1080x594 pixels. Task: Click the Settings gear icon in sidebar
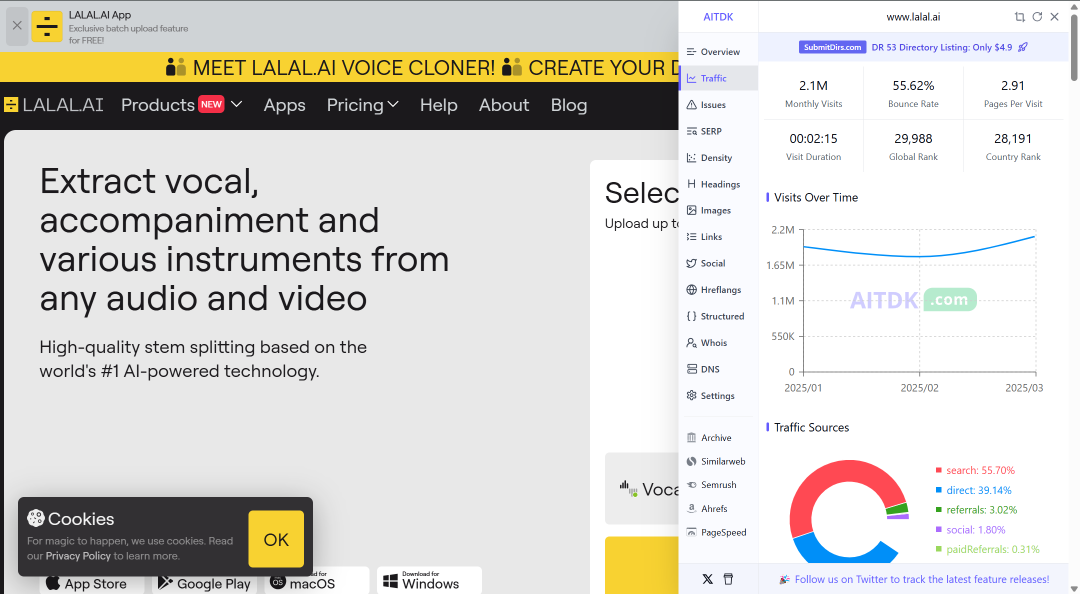coord(692,396)
